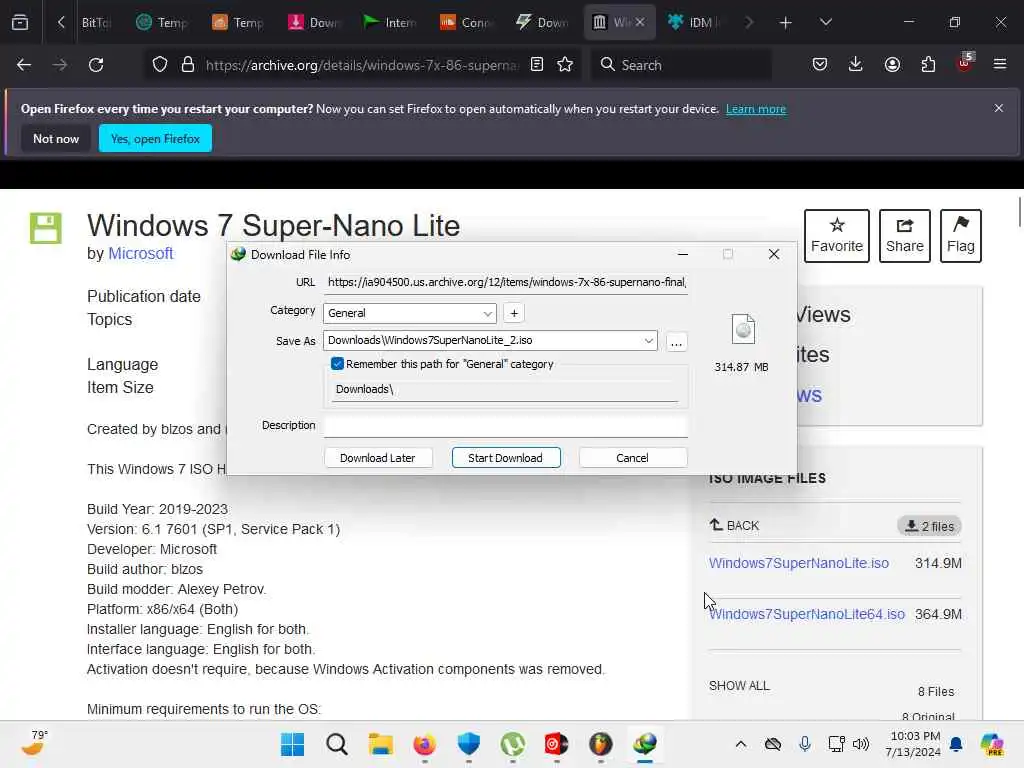Switch to the BitTorrent tab
The height and width of the screenshot is (768, 1024).
point(95,22)
